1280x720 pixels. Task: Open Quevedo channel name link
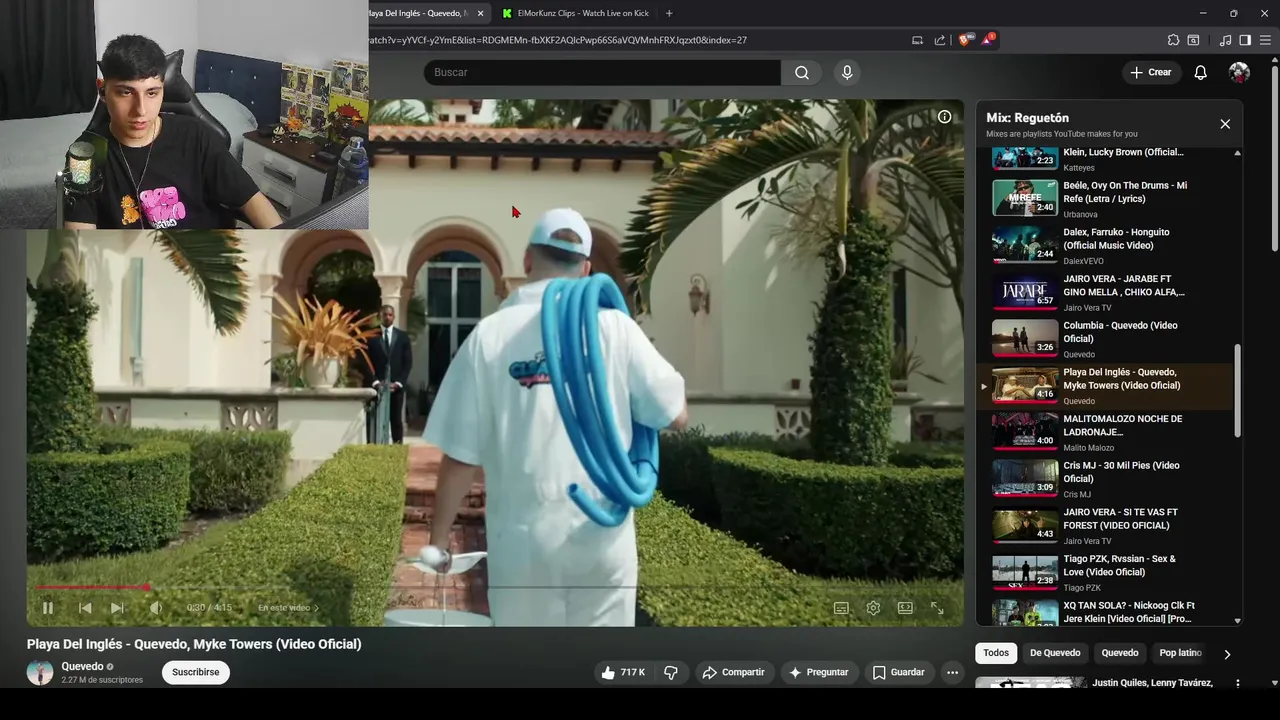pyautogui.click(x=82, y=666)
